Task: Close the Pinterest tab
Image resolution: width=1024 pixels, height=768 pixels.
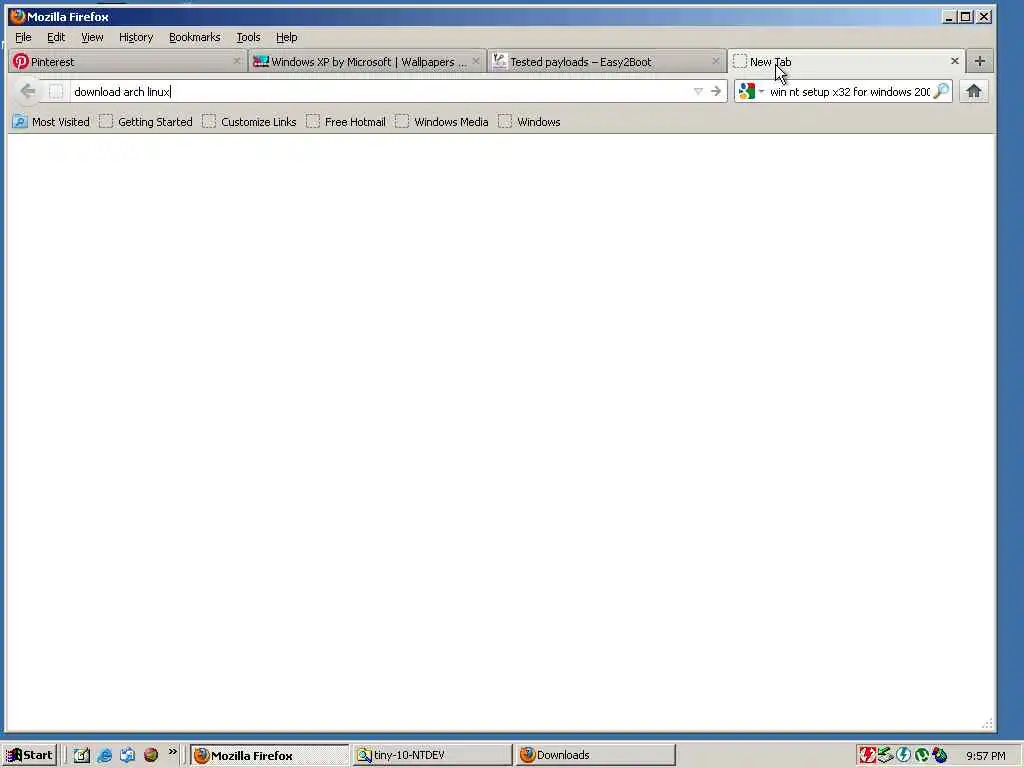Action: coord(236,61)
